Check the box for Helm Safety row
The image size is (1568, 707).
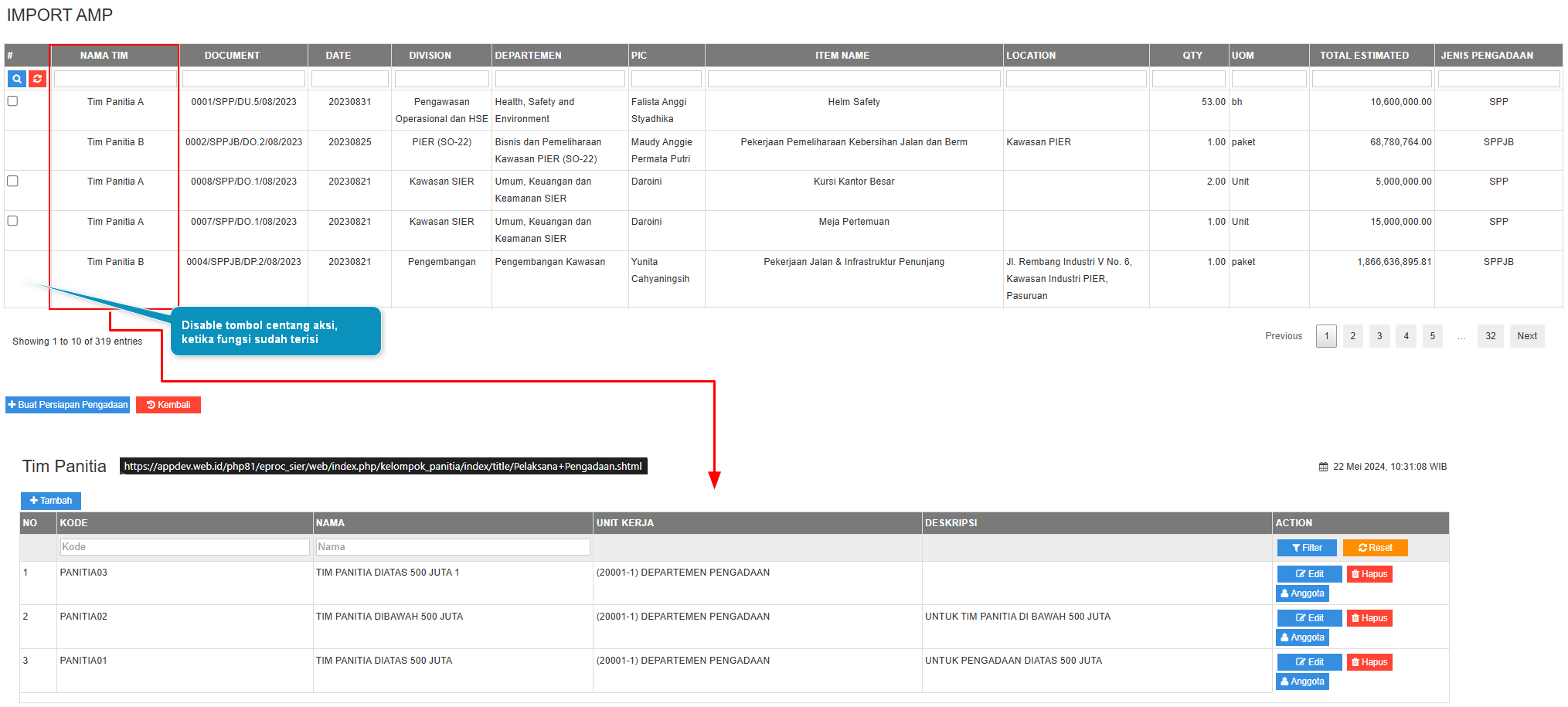12,101
